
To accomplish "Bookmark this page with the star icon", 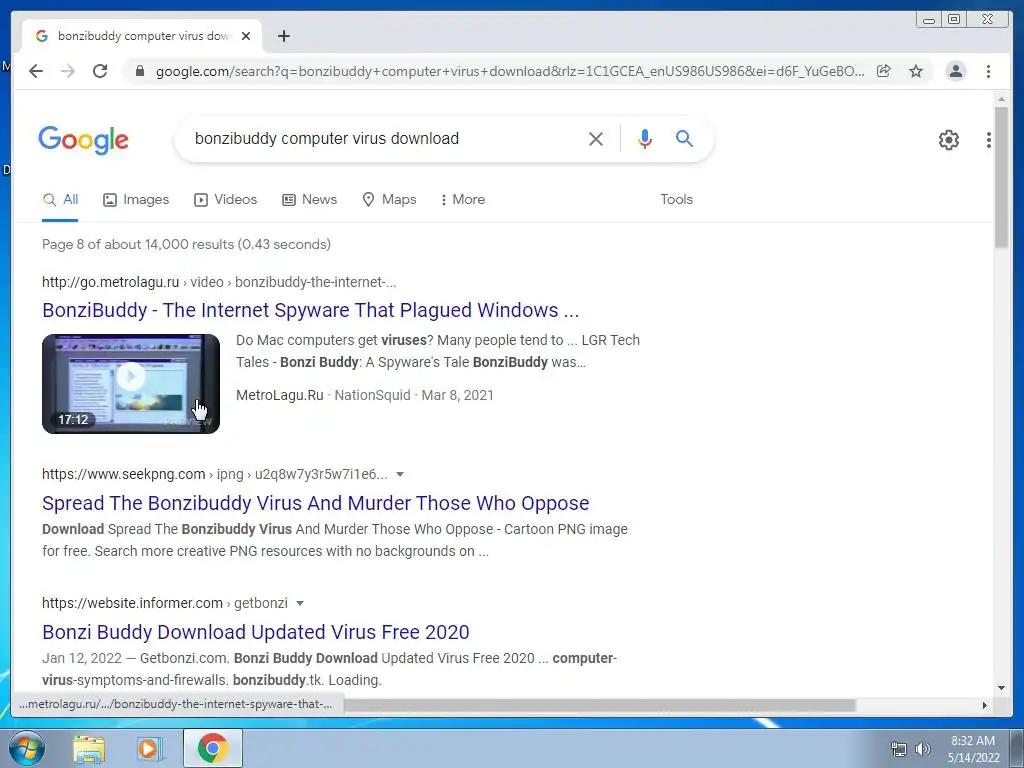I will [x=916, y=71].
